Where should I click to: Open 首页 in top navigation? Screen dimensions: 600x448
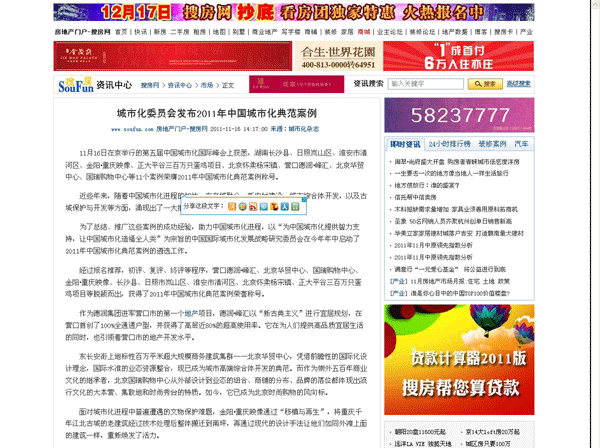[121, 32]
